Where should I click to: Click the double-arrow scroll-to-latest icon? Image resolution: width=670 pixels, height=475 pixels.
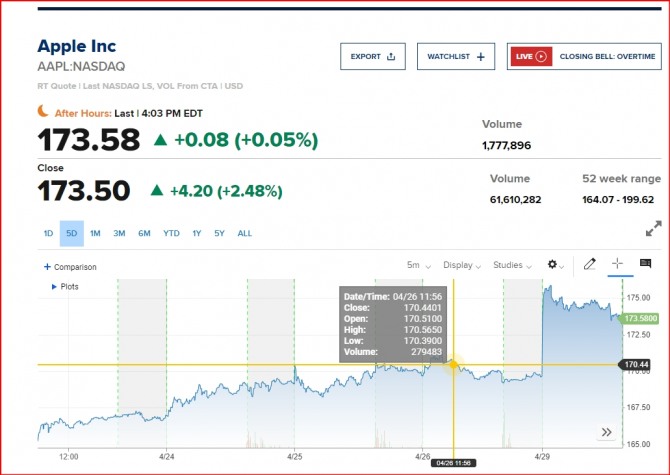point(605,432)
